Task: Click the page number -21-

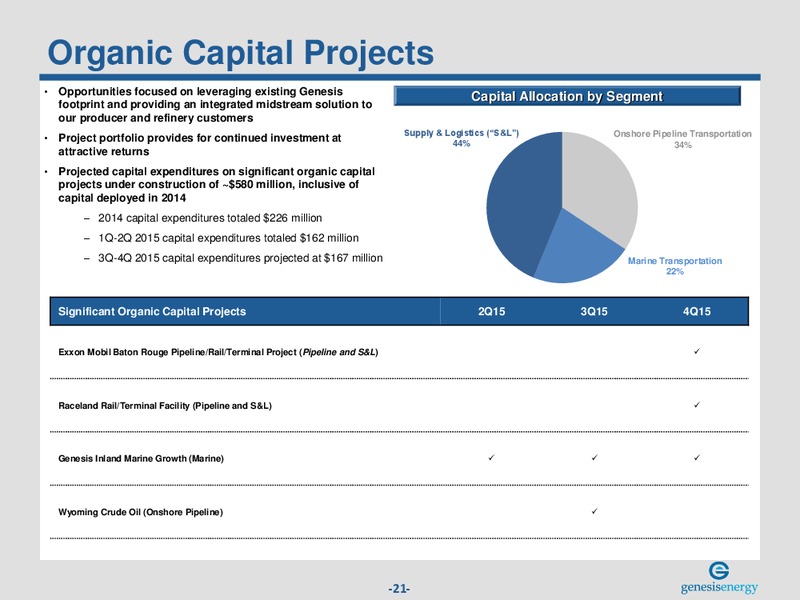Action: [399, 589]
